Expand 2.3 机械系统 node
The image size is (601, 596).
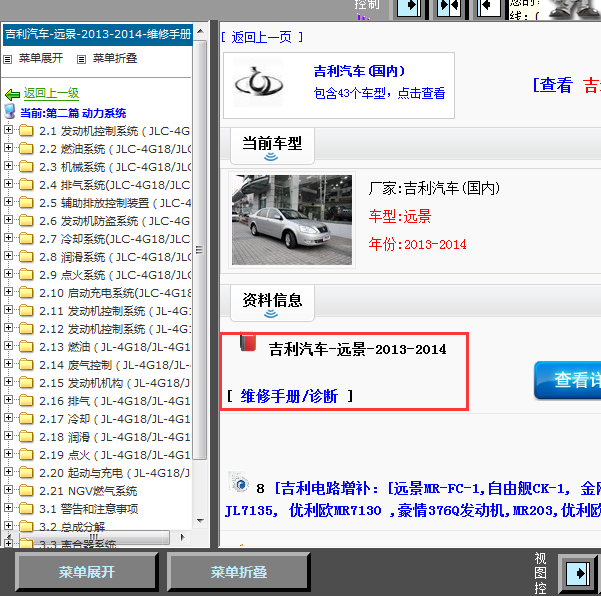coord(8,166)
